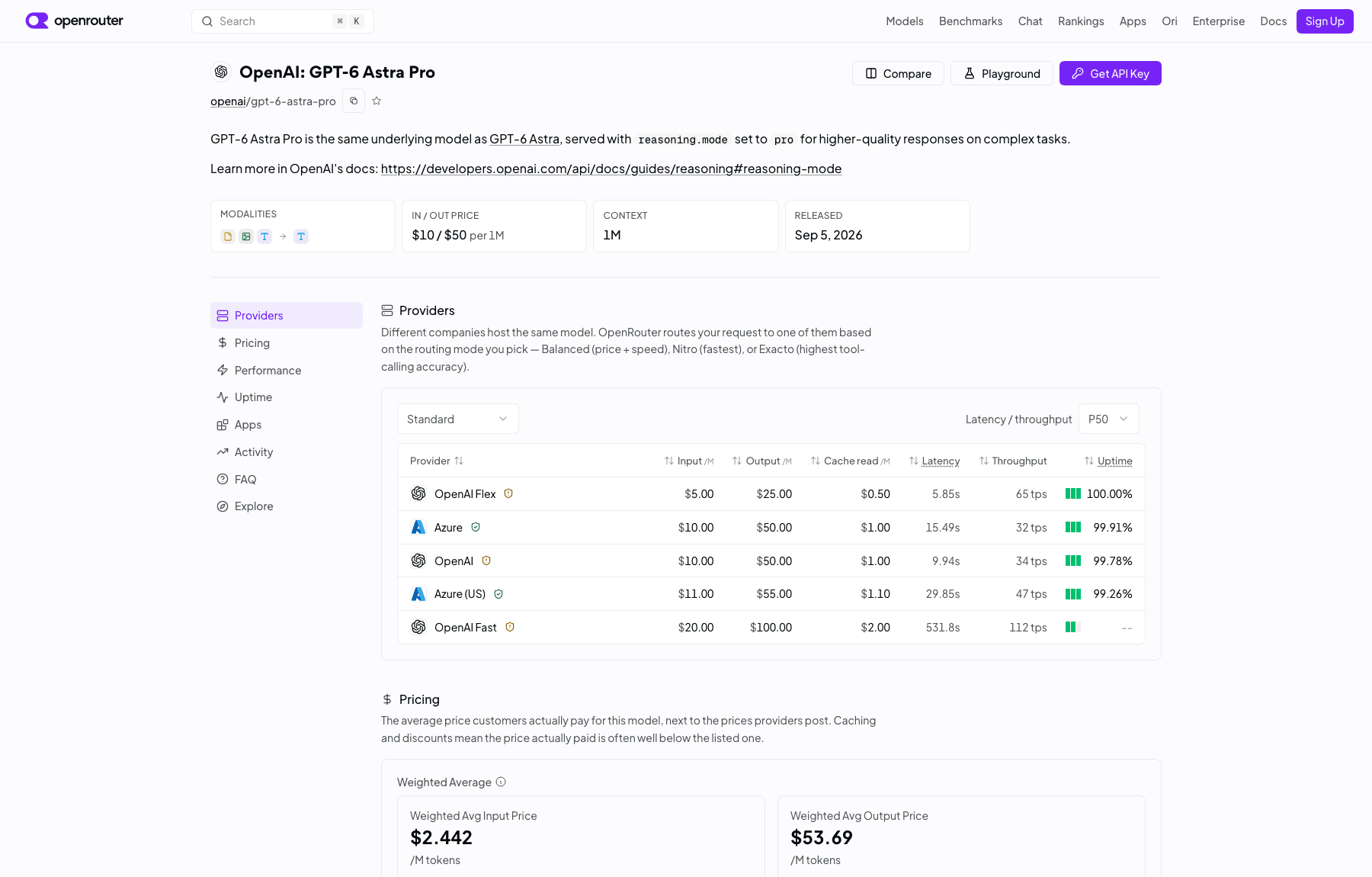Sort table by Output price
Image resolution: width=1372 pixels, height=877 pixels.
pos(762,461)
